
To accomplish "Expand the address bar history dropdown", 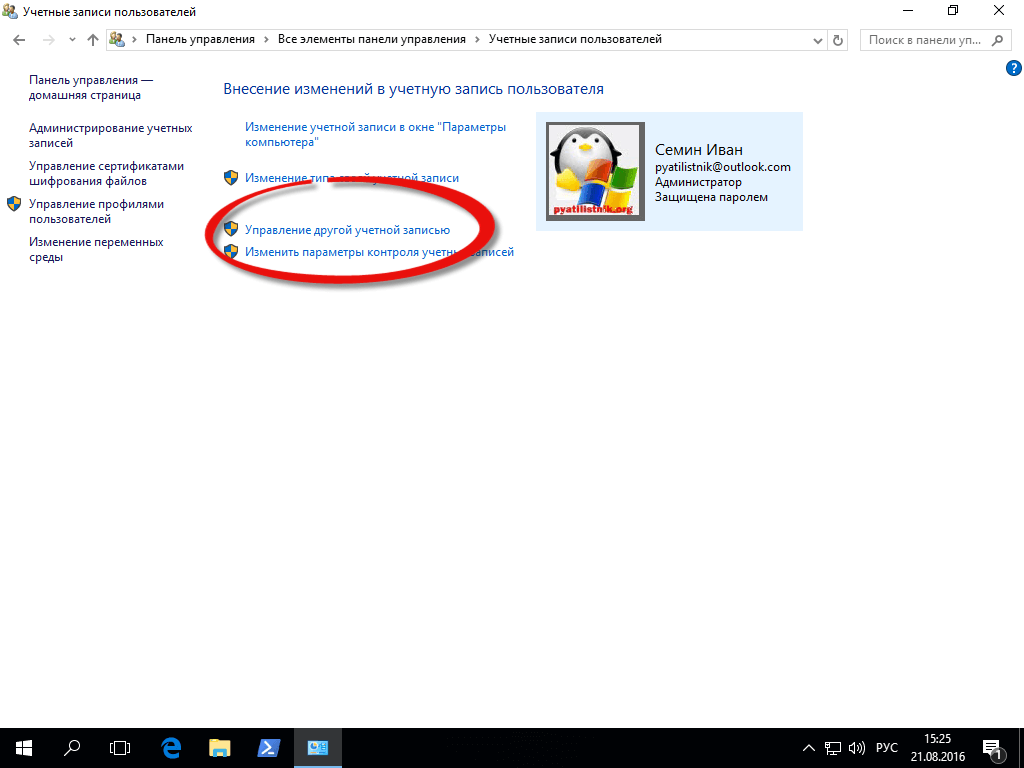I will (x=816, y=40).
